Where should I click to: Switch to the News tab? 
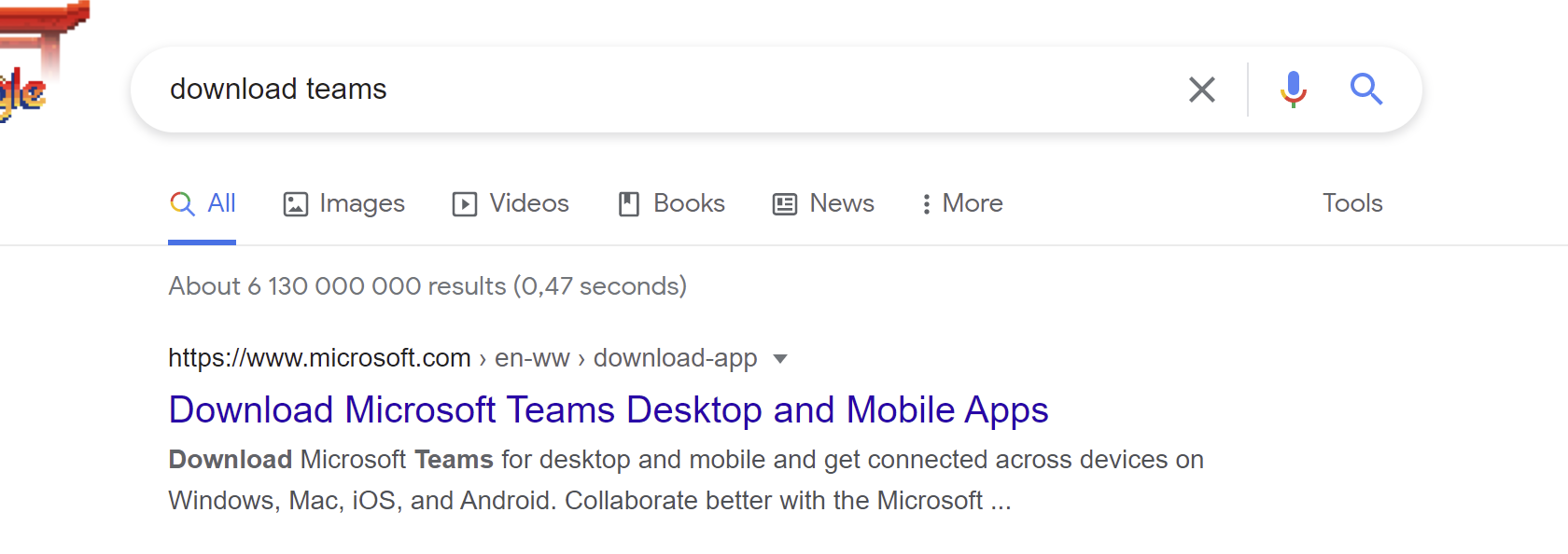[x=824, y=203]
